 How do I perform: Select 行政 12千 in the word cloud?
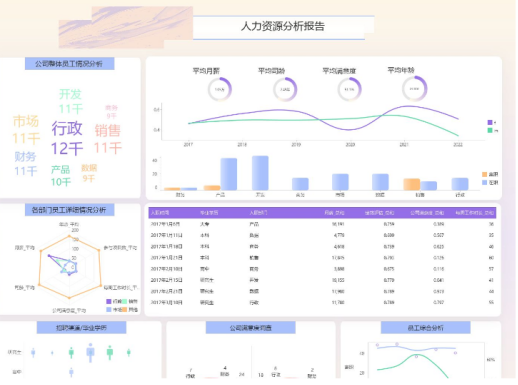click(67, 138)
